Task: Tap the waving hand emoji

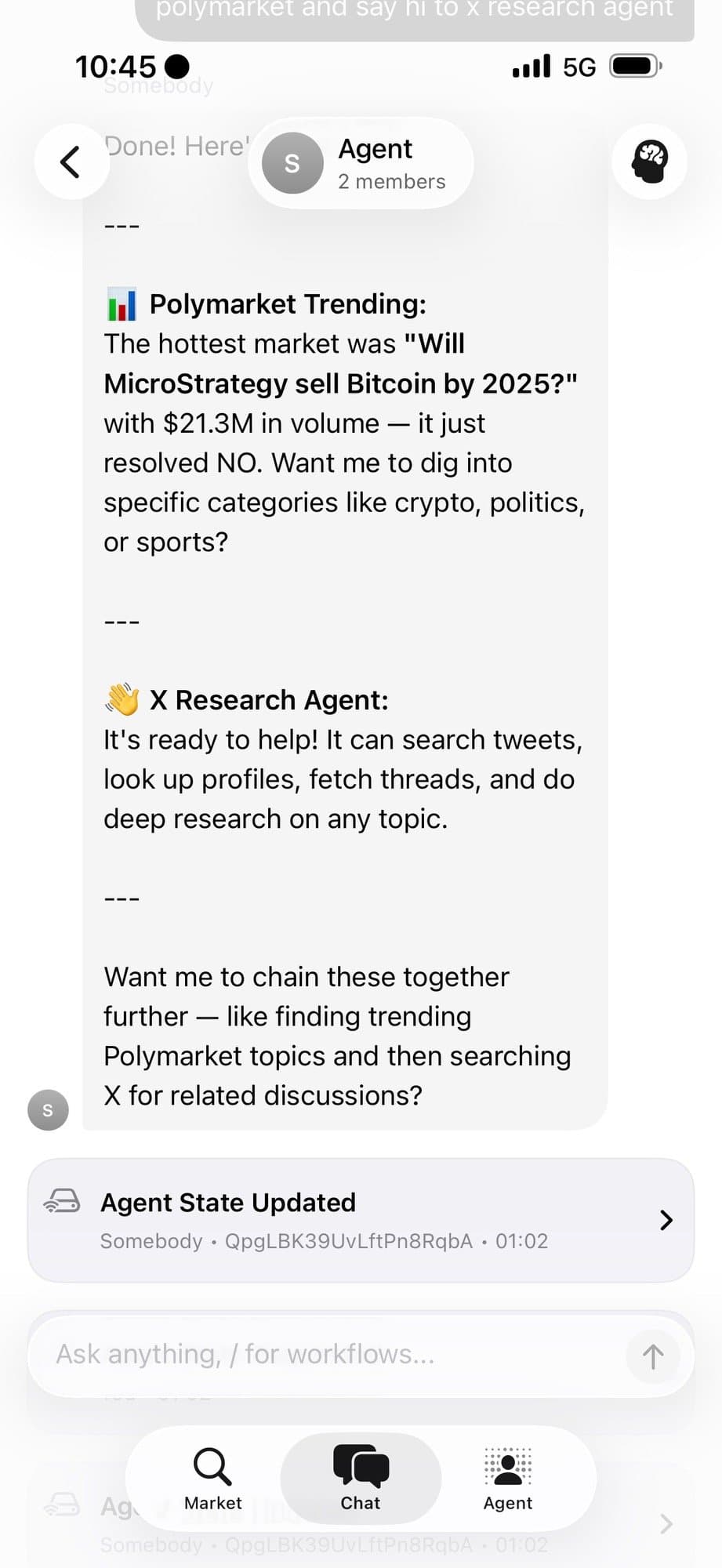Action: 122,699
